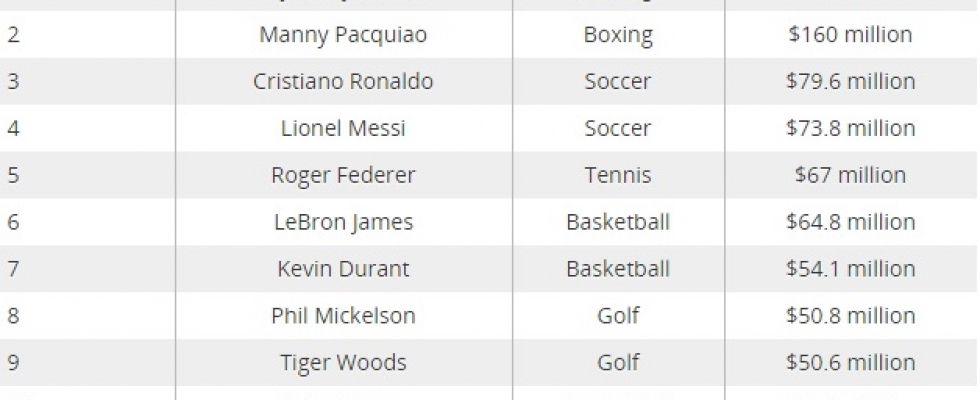Click the $160 million earnings cell
The height and width of the screenshot is (400, 980).
click(850, 35)
